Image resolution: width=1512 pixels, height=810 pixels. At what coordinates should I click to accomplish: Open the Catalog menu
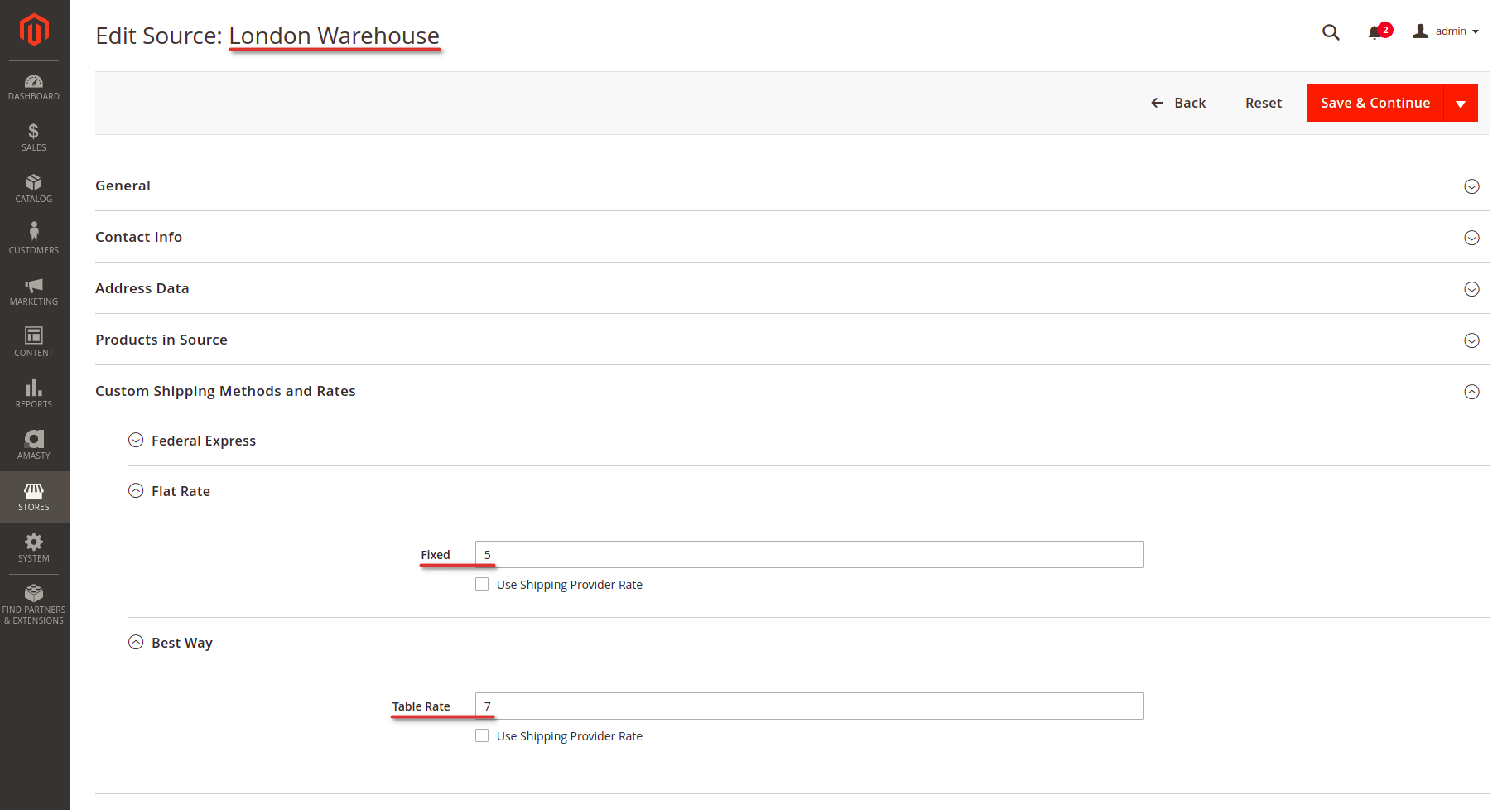[x=34, y=189]
